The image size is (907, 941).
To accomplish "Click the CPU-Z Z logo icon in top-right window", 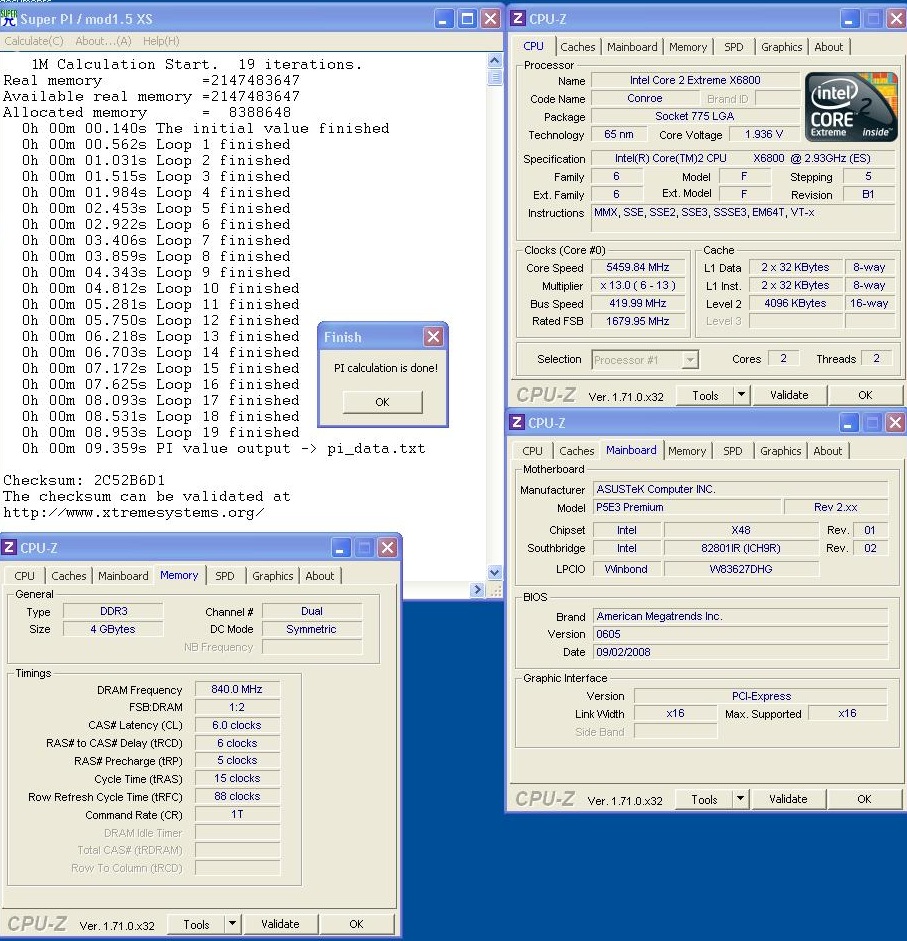I will (x=517, y=19).
